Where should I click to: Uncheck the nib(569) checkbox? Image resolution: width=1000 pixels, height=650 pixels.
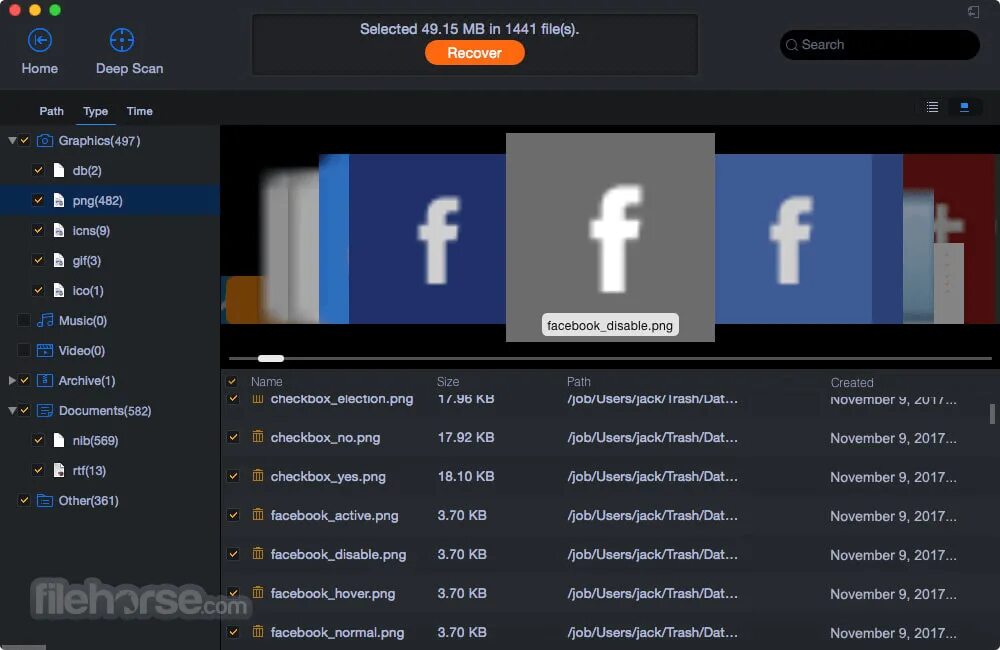[x=38, y=440]
